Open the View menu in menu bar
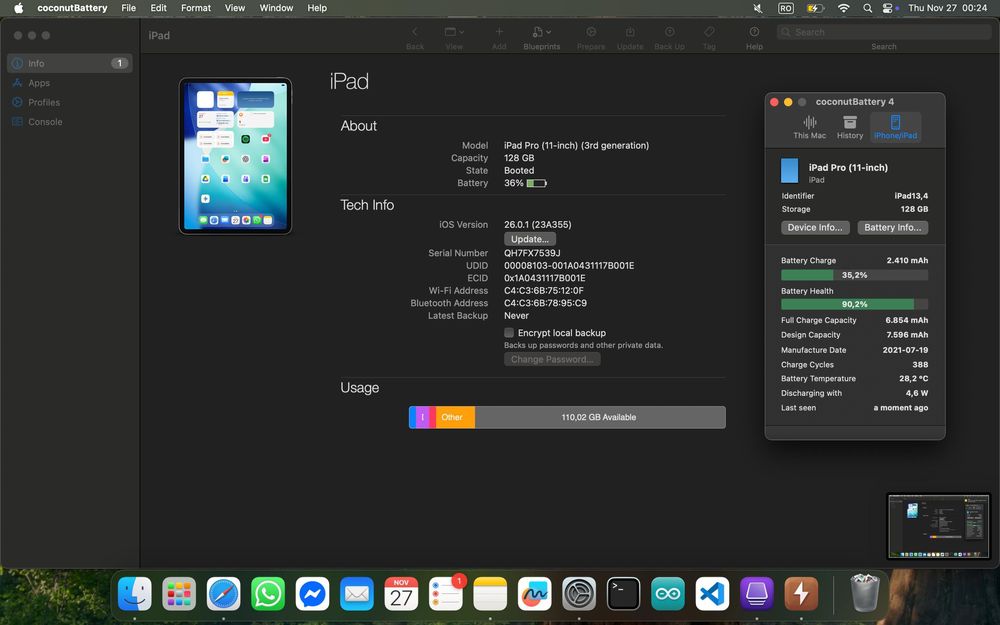The width and height of the screenshot is (1000, 625). [235, 8]
